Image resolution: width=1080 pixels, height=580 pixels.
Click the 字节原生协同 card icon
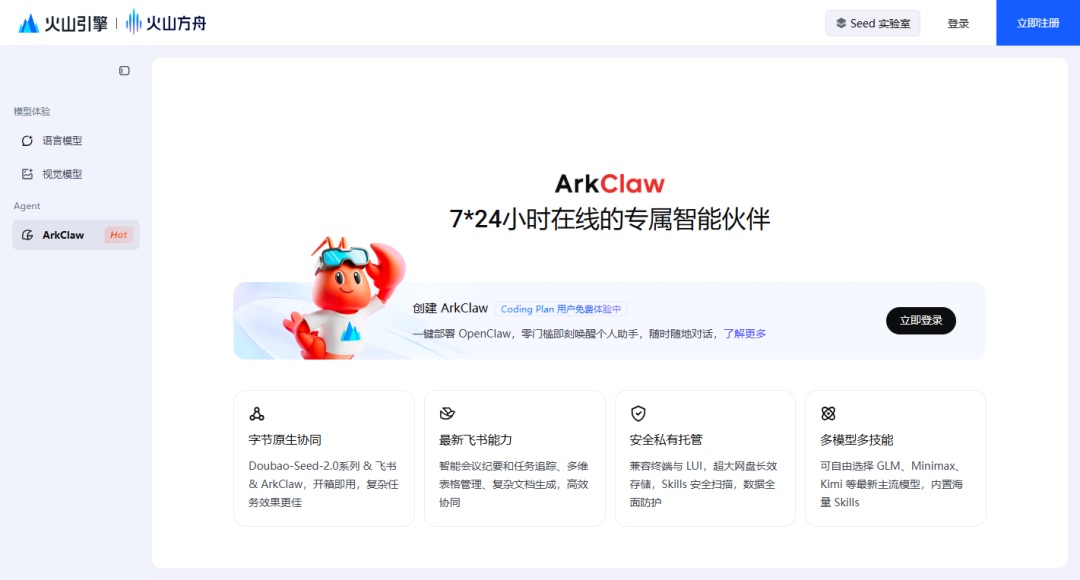click(x=257, y=413)
